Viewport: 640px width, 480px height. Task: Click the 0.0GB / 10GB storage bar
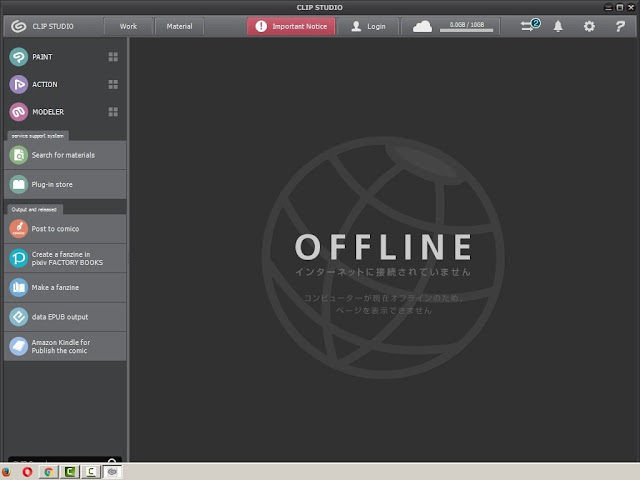click(467, 27)
